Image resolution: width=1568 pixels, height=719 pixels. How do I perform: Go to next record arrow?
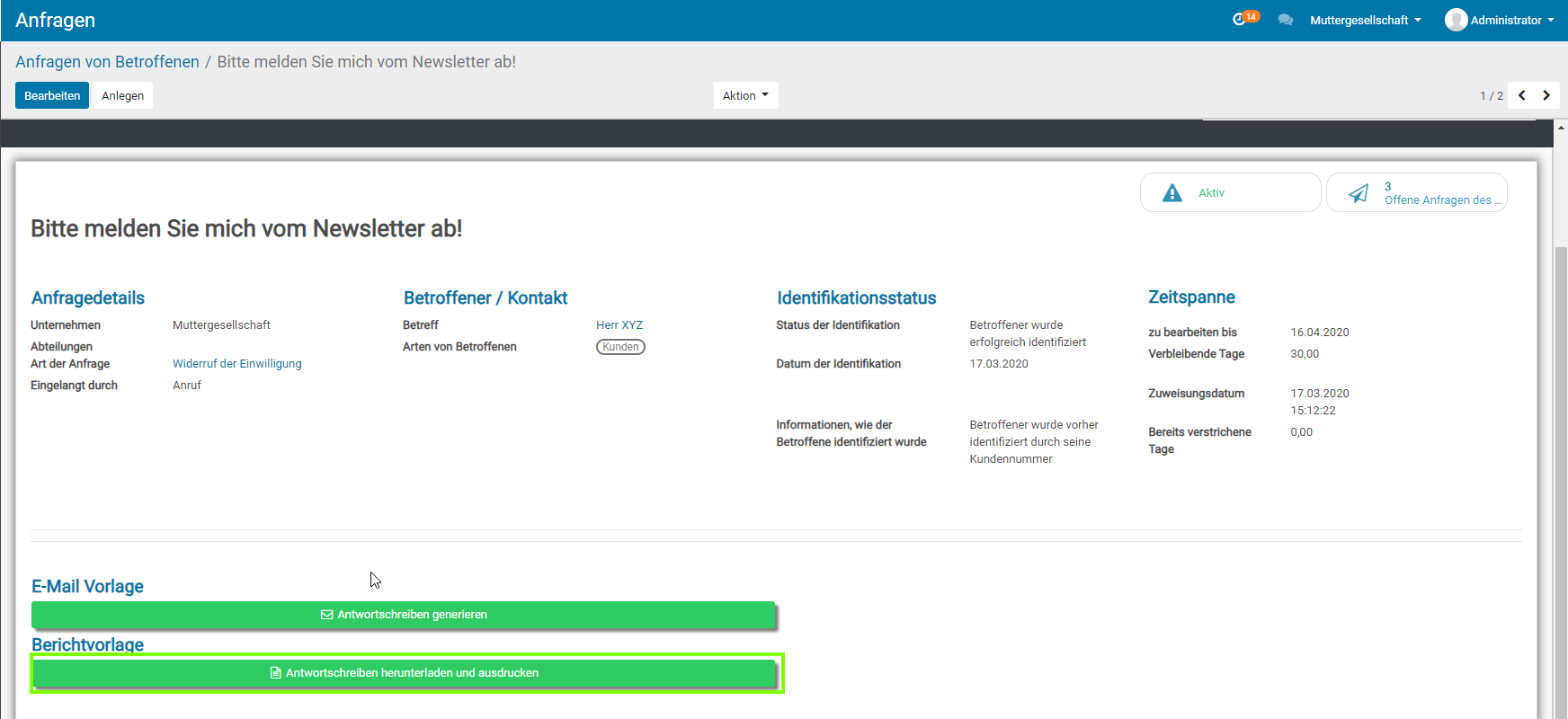(x=1546, y=95)
